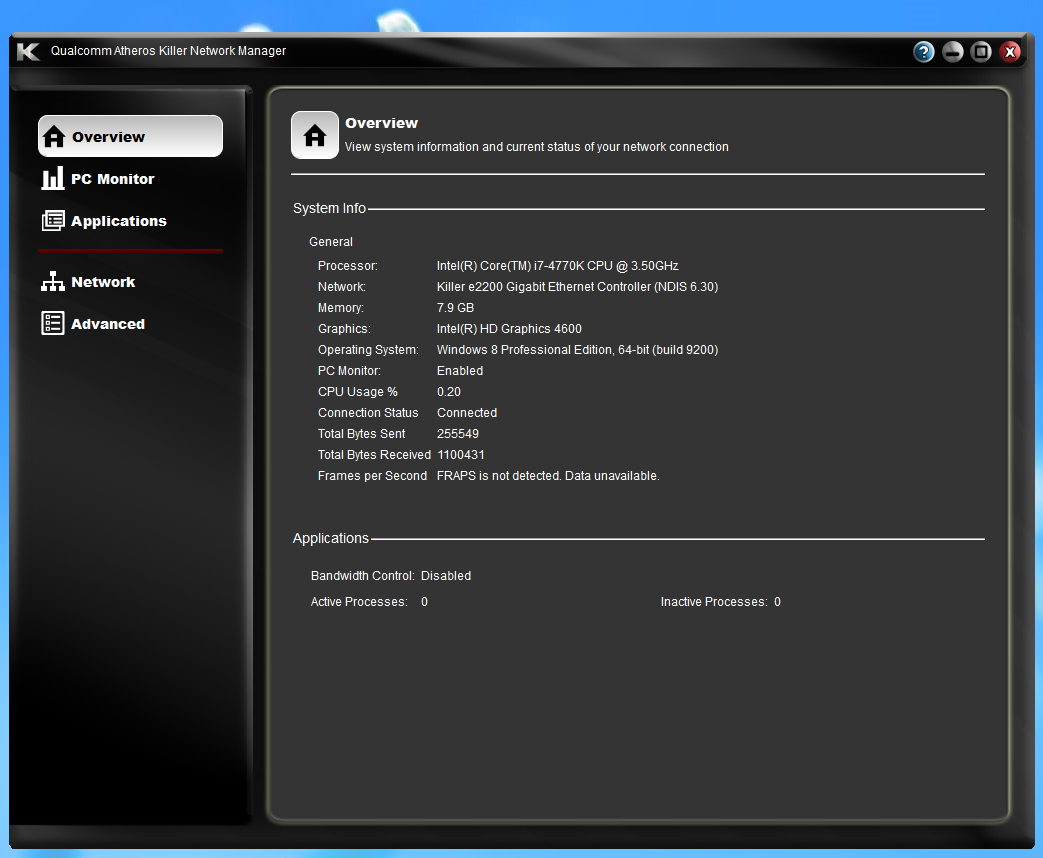Click the bytes received value '1100431'
Viewport: 1043px width, 858px height.
[x=460, y=455]
